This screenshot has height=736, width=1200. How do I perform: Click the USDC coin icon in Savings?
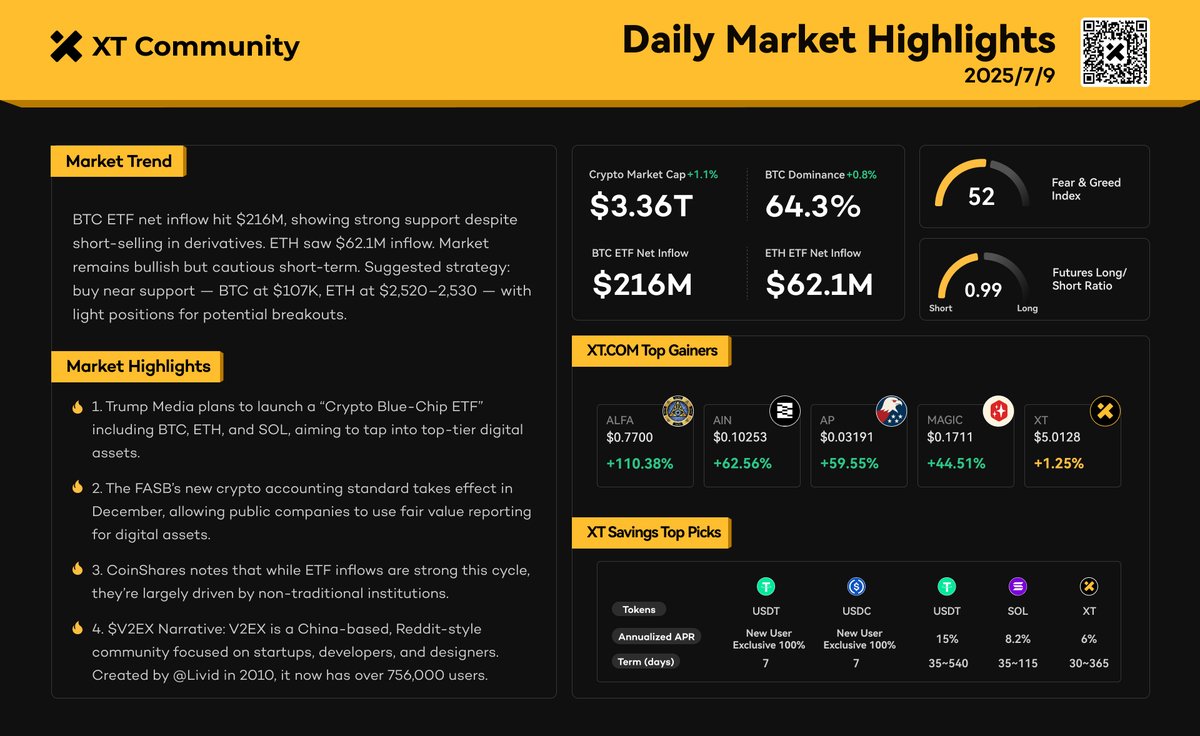click(856, 587)
